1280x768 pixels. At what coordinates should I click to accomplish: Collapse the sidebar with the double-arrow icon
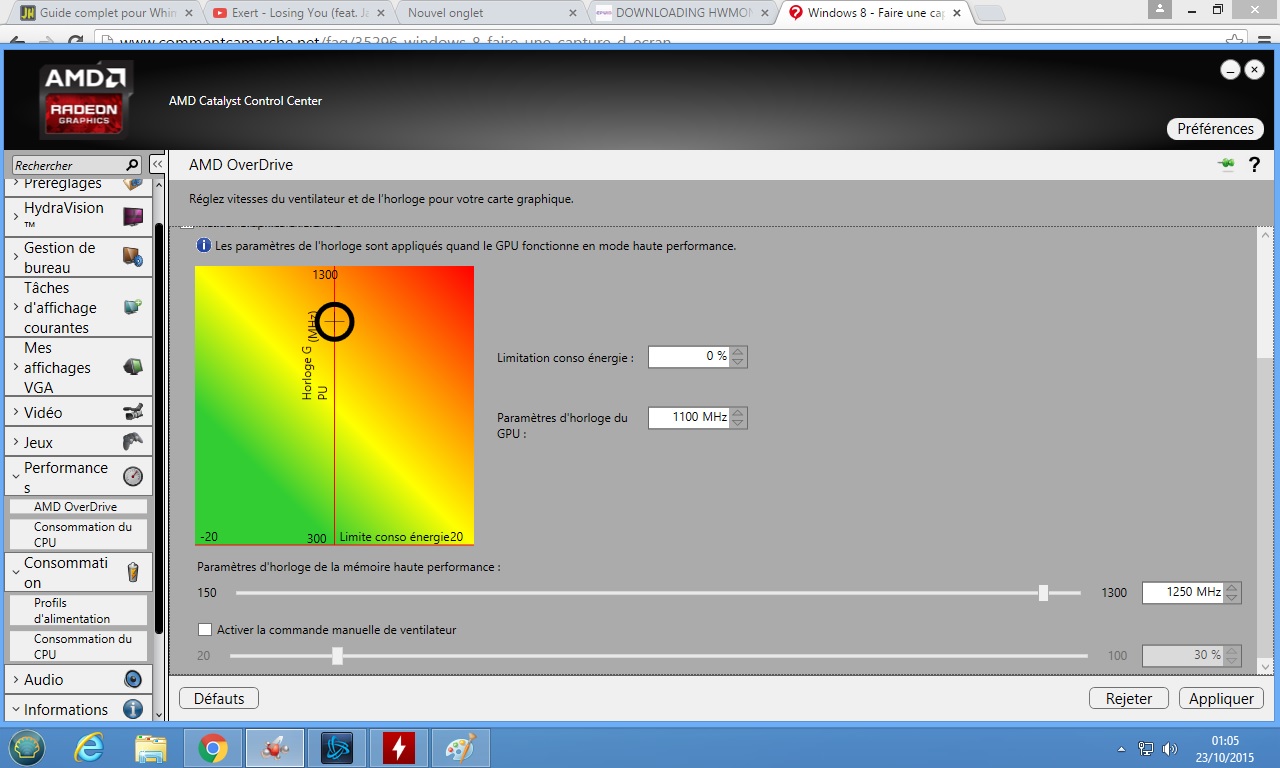pyautogui.click(x=158, y=164)
